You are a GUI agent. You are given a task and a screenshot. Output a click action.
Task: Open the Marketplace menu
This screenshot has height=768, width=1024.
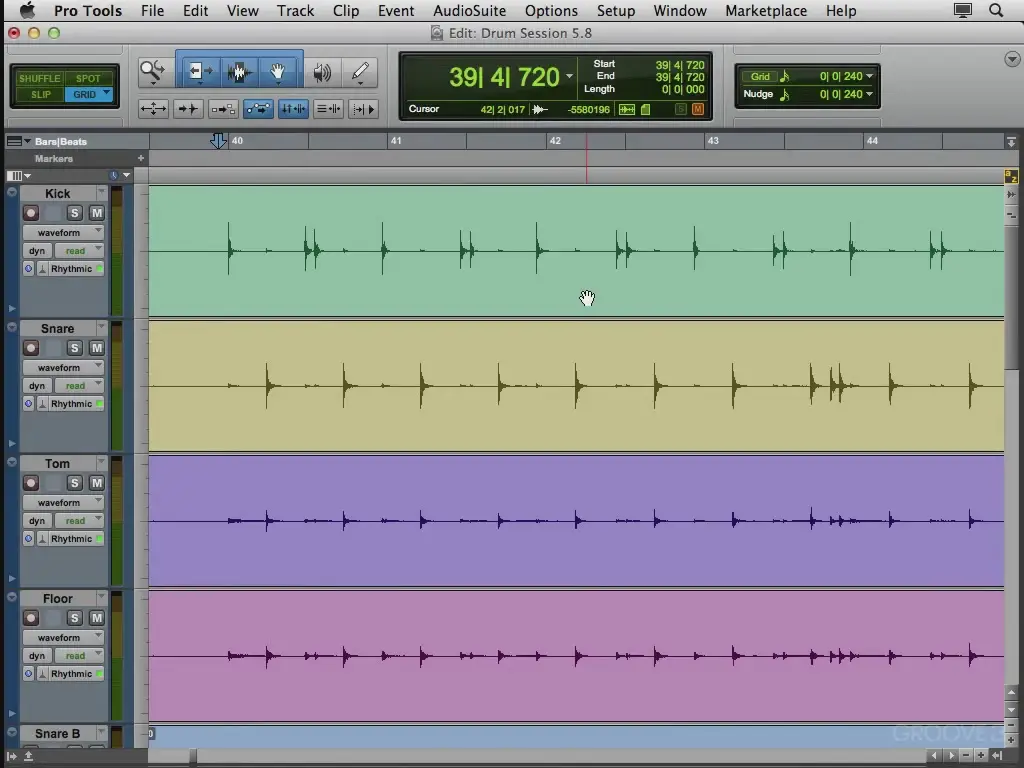click(x=766, y=10)
